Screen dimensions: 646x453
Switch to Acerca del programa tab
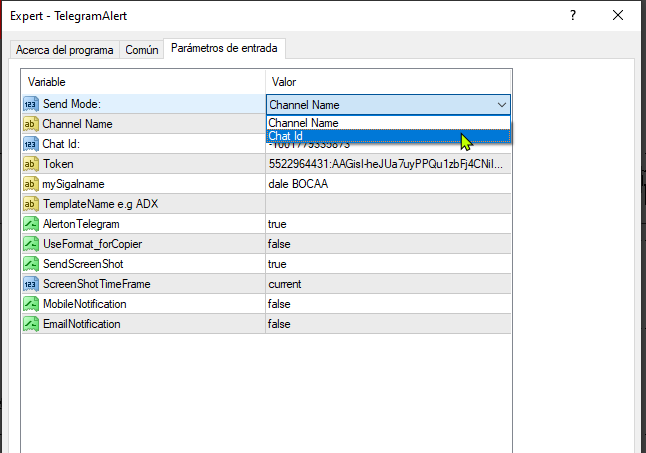click(x=65, y=50)
